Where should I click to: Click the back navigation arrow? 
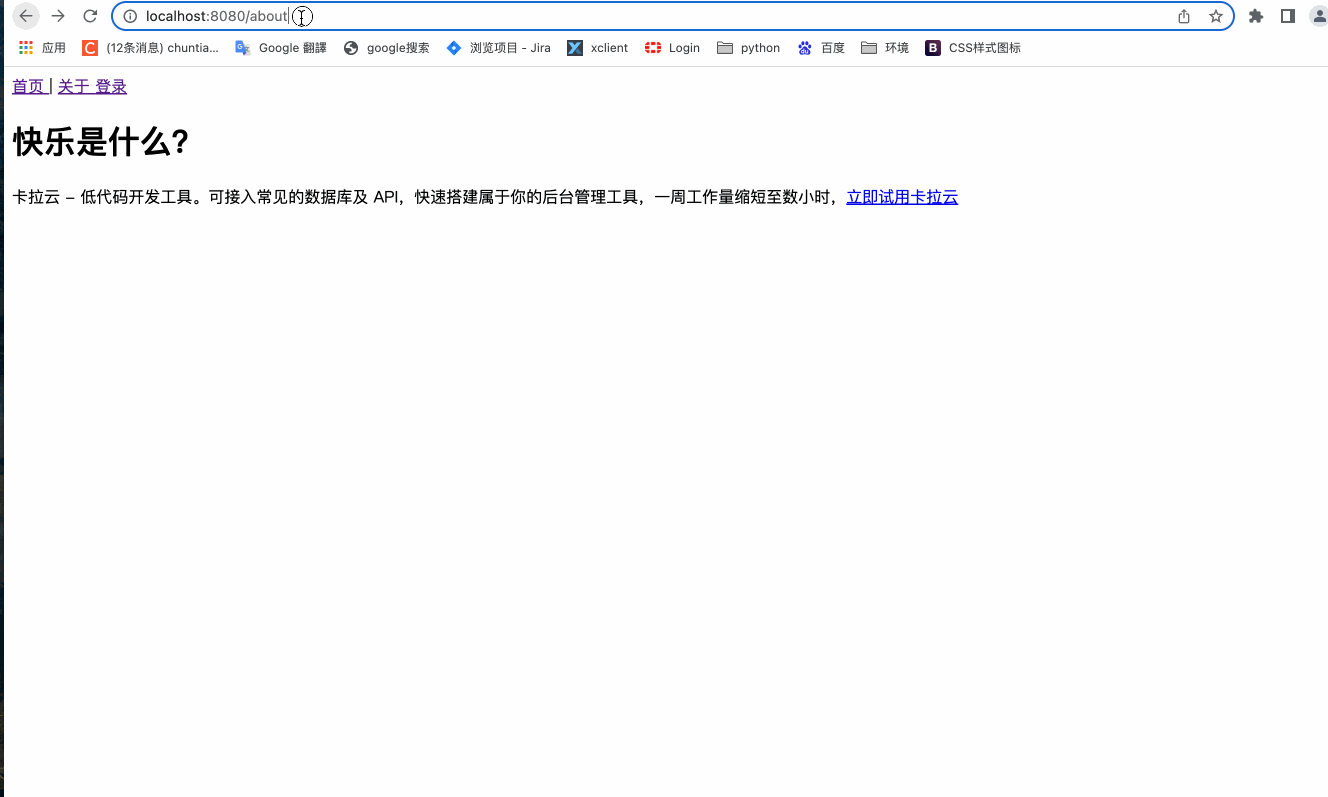(x=25, y=16)
